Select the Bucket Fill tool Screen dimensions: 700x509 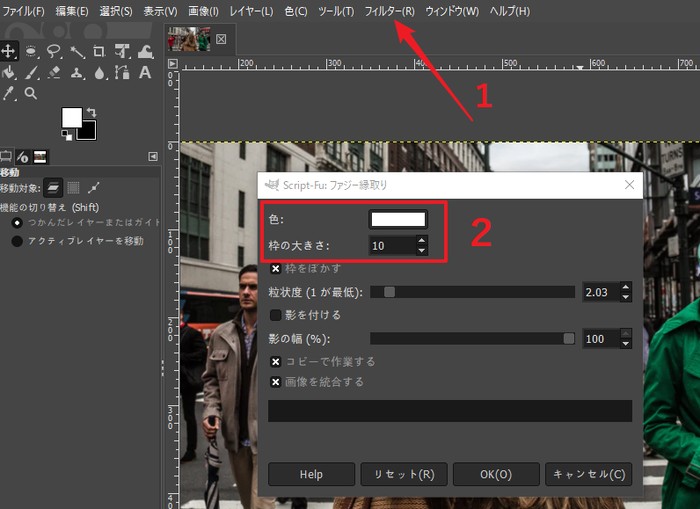point(8,72)
